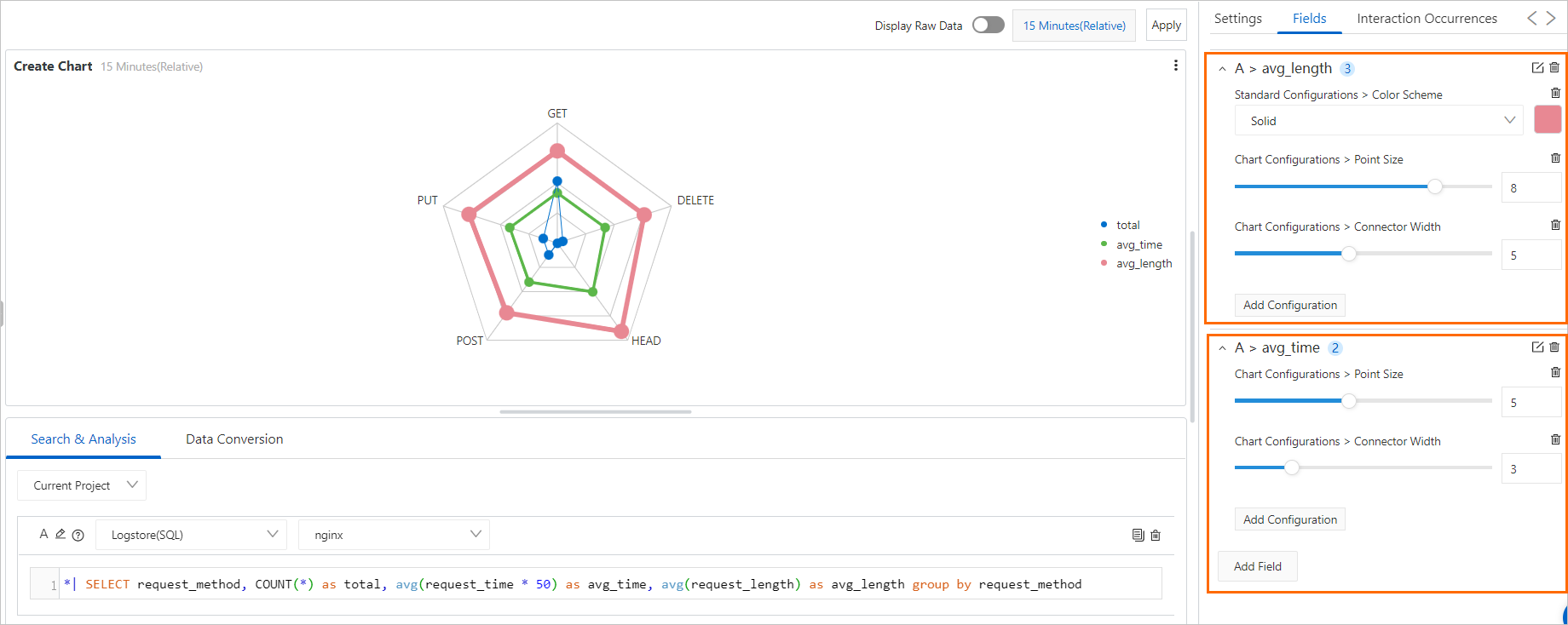Click the pink color swatch for avg_length
1568x625 pixels.
click(x=1547, y=119)
